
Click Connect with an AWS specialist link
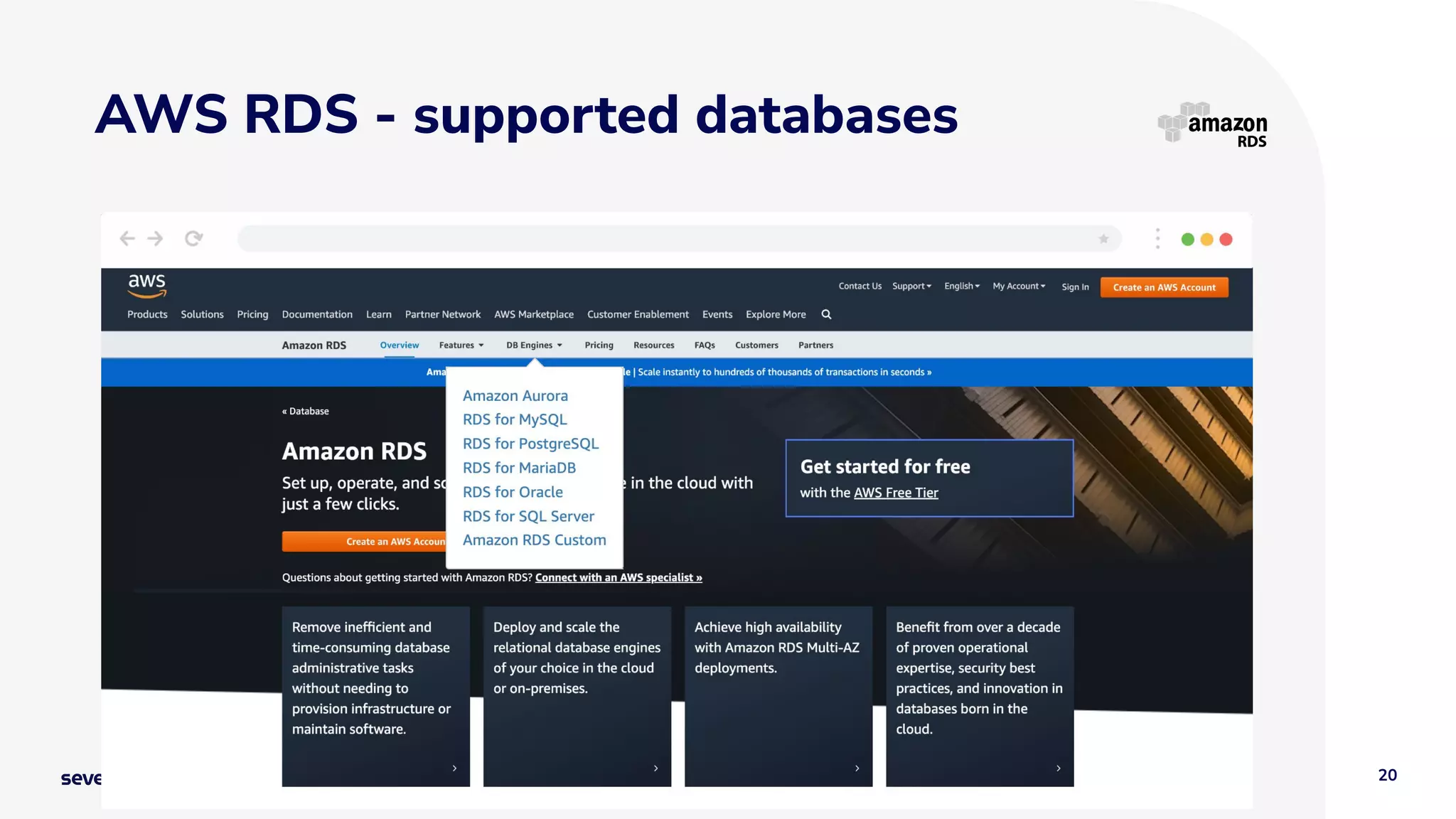point(619,578)
